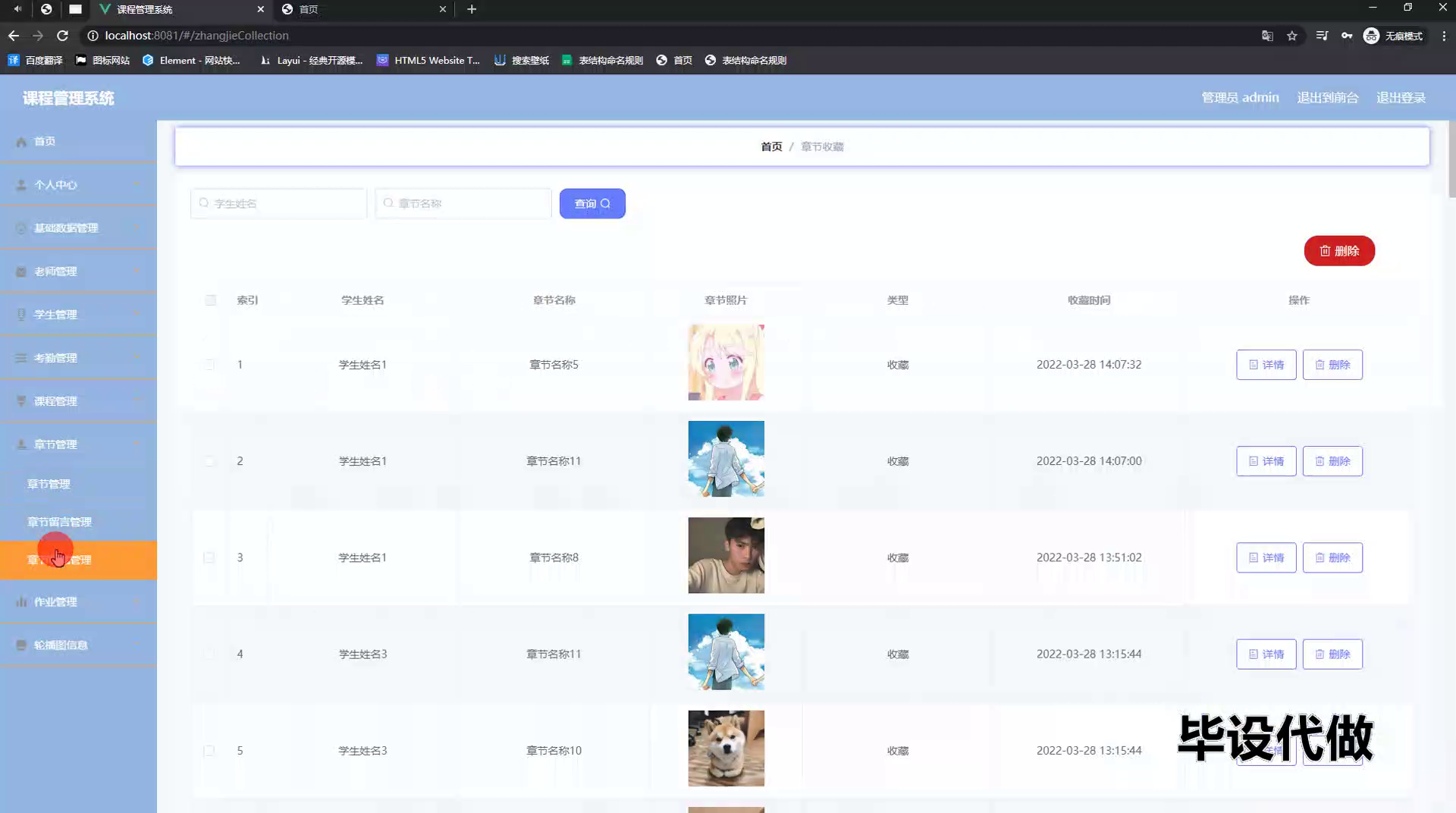Click the portrait photo in row 3

(726, 555)
